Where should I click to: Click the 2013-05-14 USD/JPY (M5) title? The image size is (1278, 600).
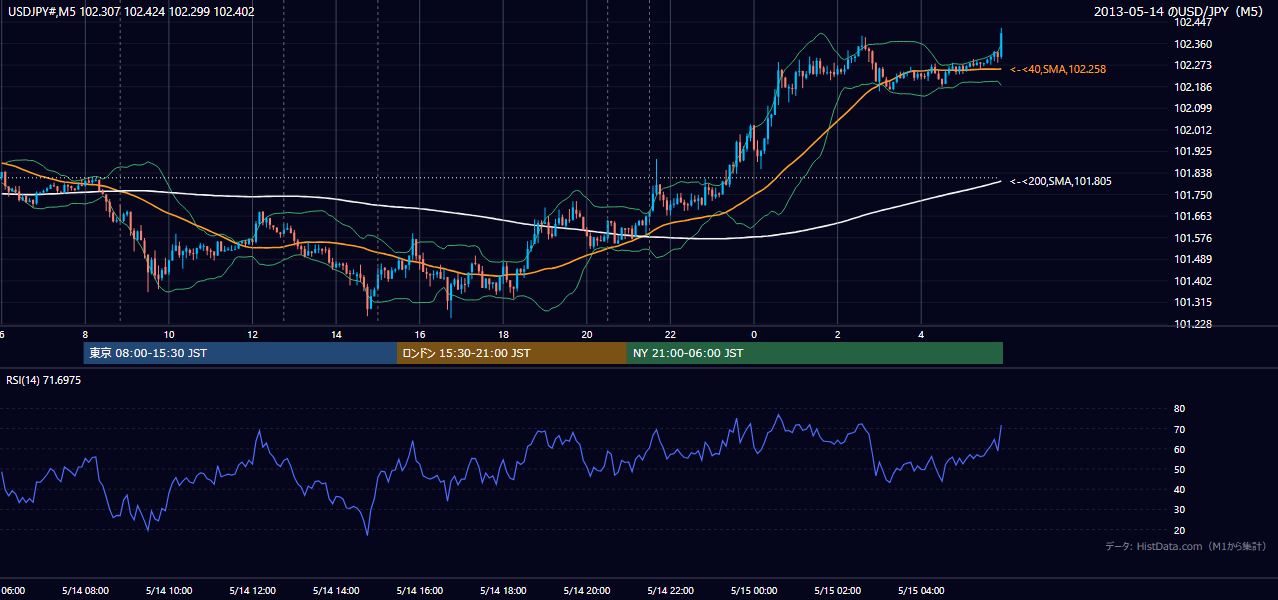(1180, 11)
